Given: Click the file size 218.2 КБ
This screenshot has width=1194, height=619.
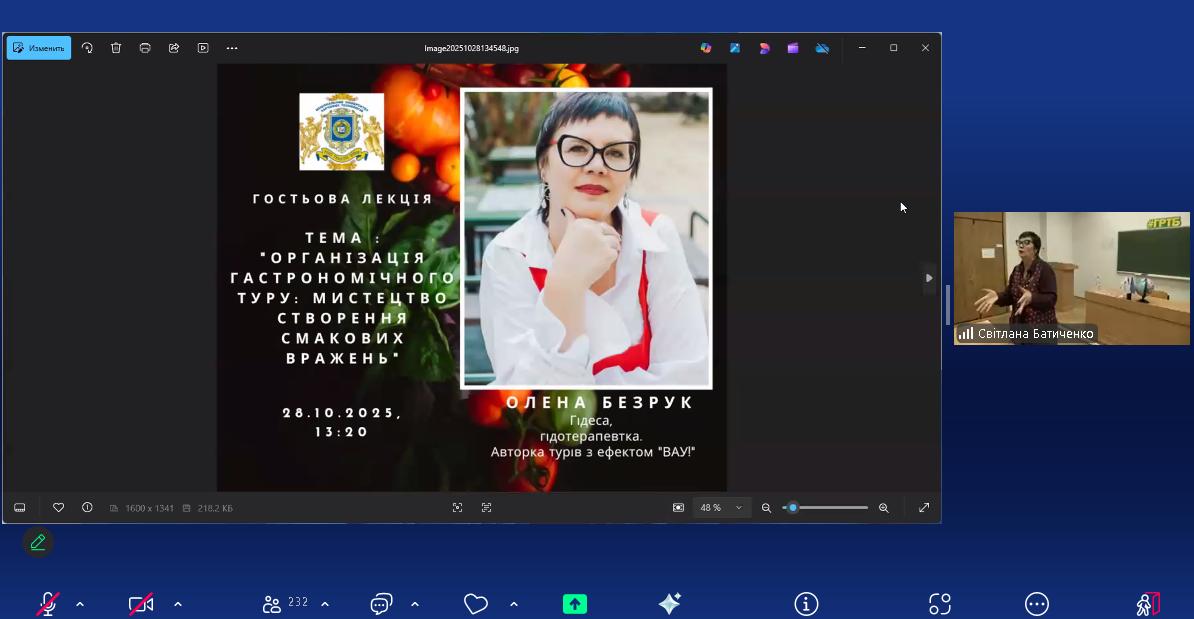Looking at the screenshot, I should (215, 508).
